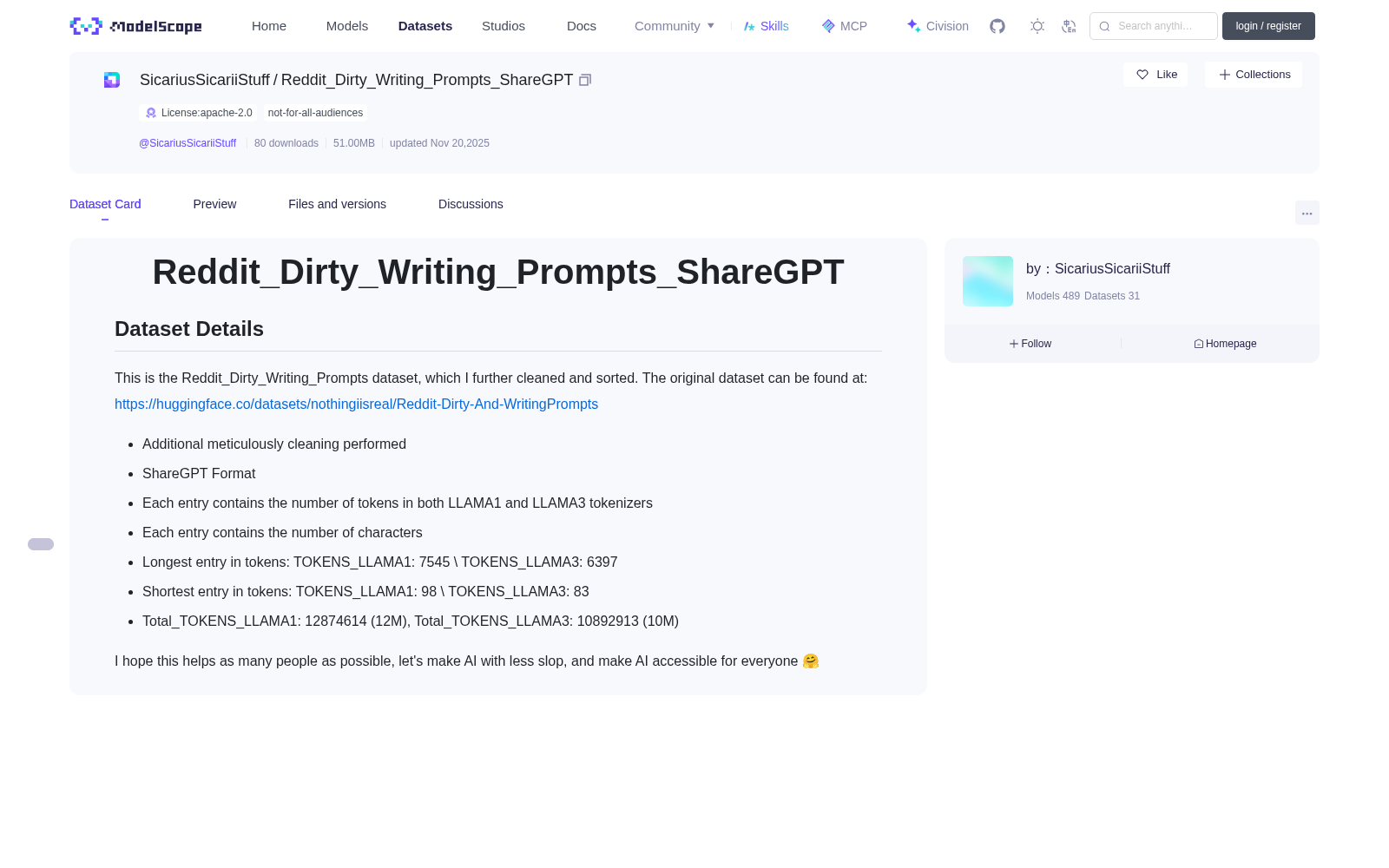The image size is (1389, 868).
Task: Click the login / register button
Action: point(1268,26)
